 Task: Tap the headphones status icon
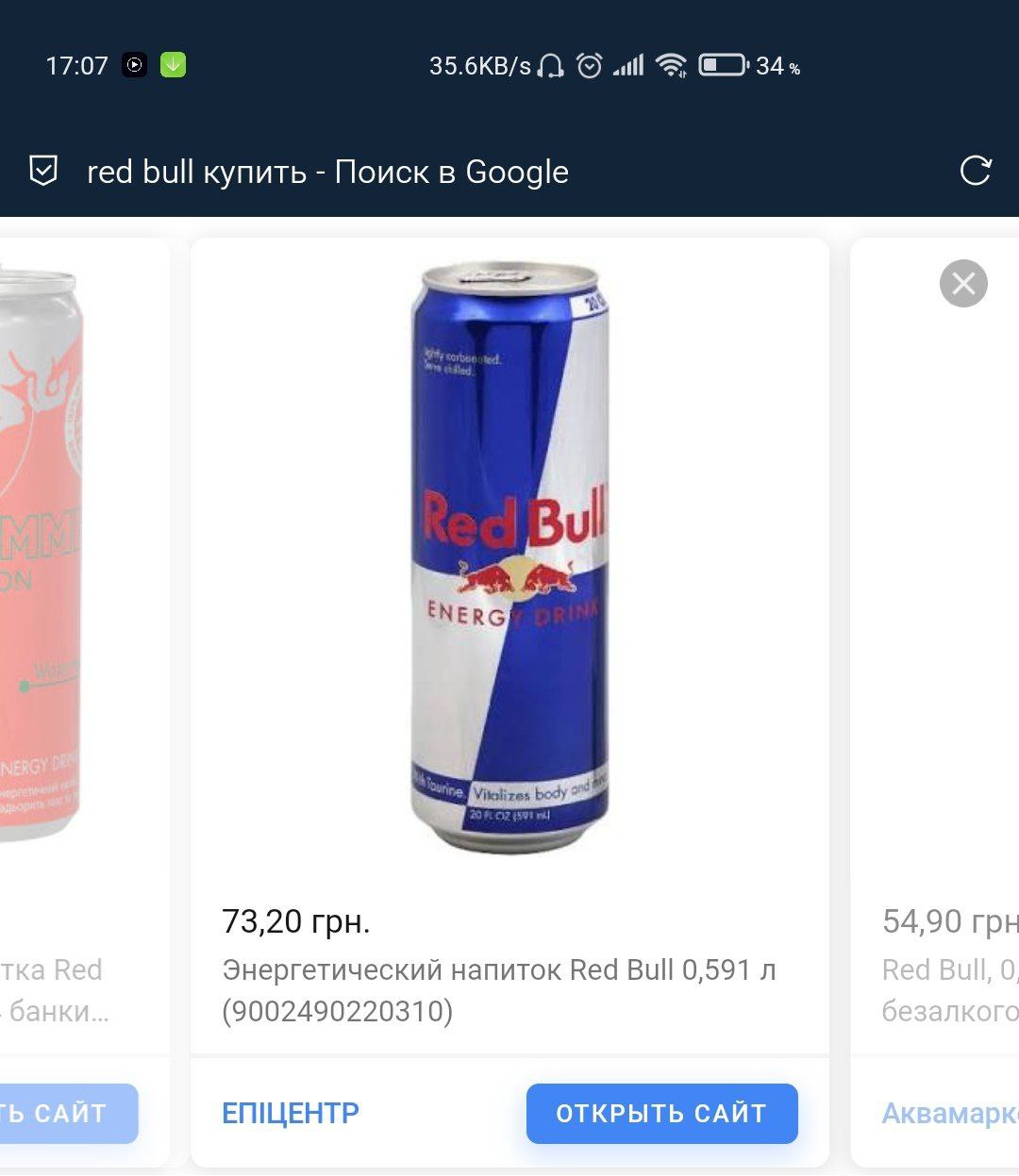point(551,66)
